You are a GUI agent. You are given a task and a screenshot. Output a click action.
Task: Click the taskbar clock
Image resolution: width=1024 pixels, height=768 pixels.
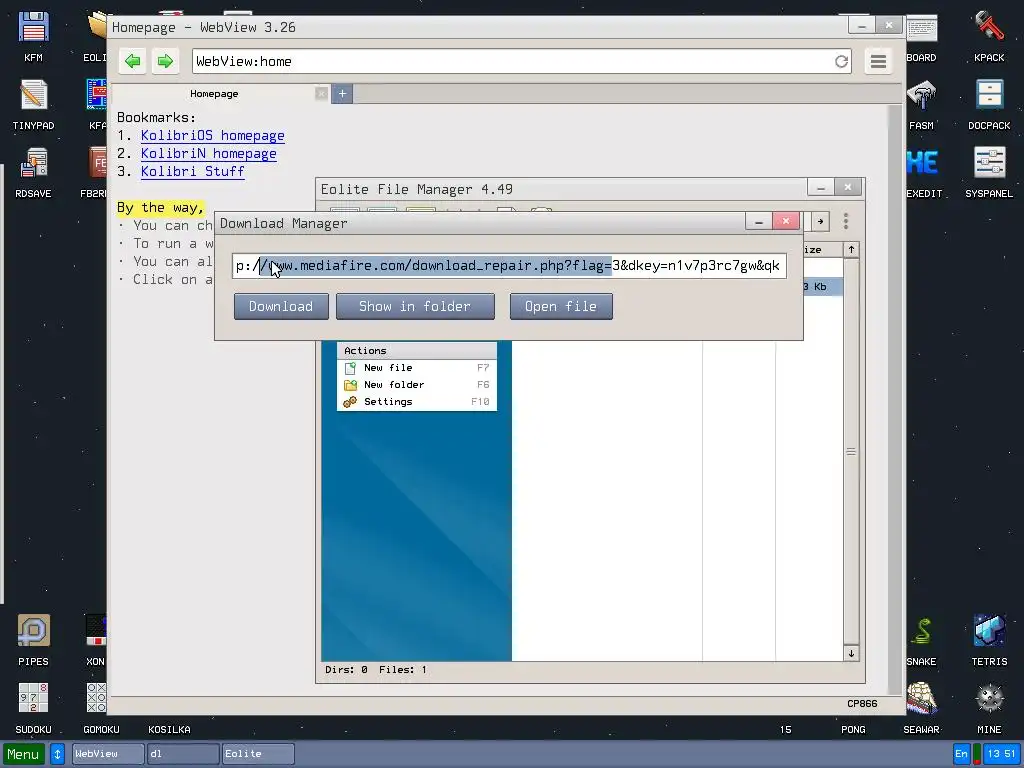tap(1002, 754)
